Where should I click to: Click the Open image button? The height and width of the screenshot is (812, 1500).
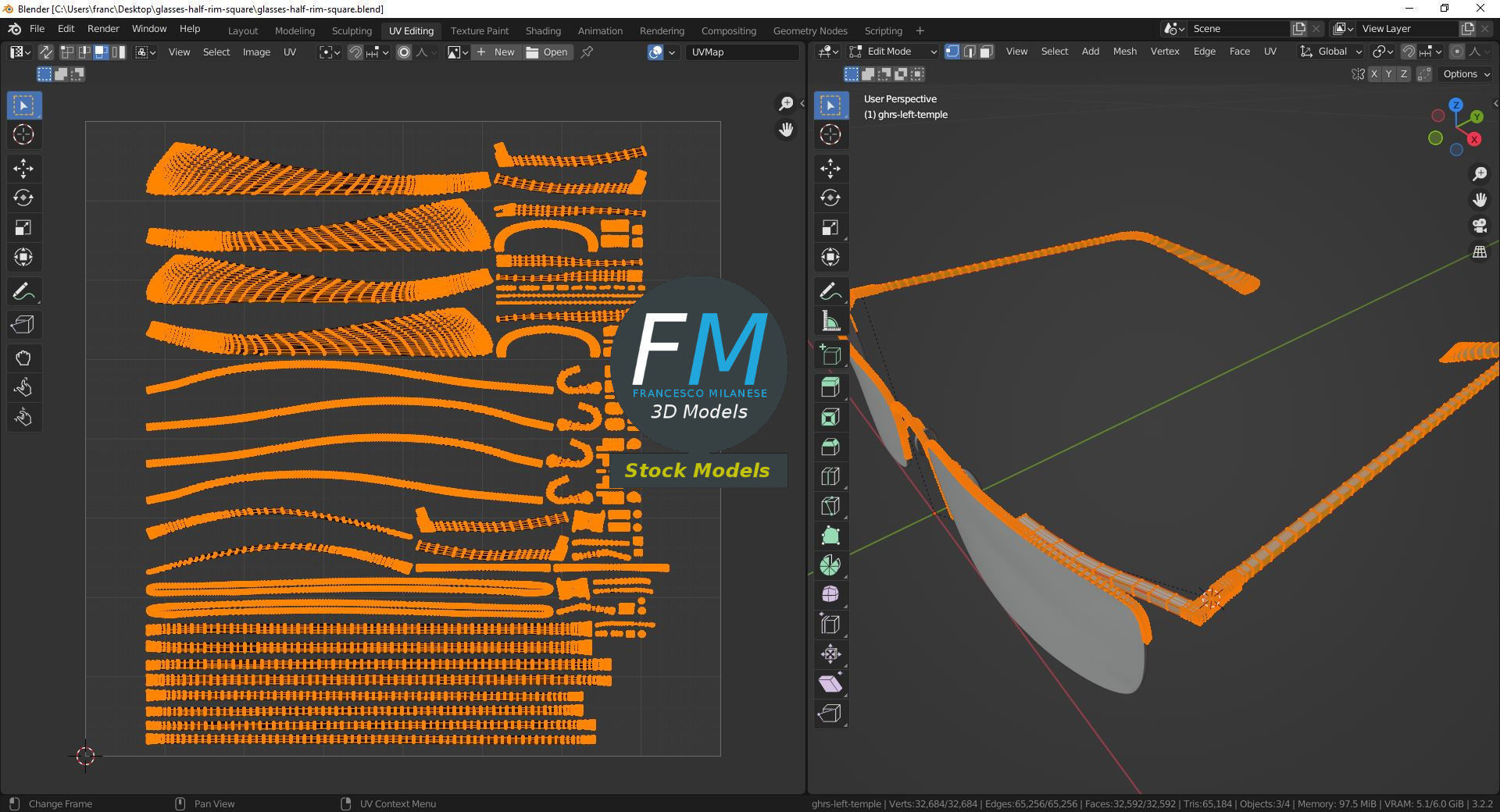tap(547, 52)
